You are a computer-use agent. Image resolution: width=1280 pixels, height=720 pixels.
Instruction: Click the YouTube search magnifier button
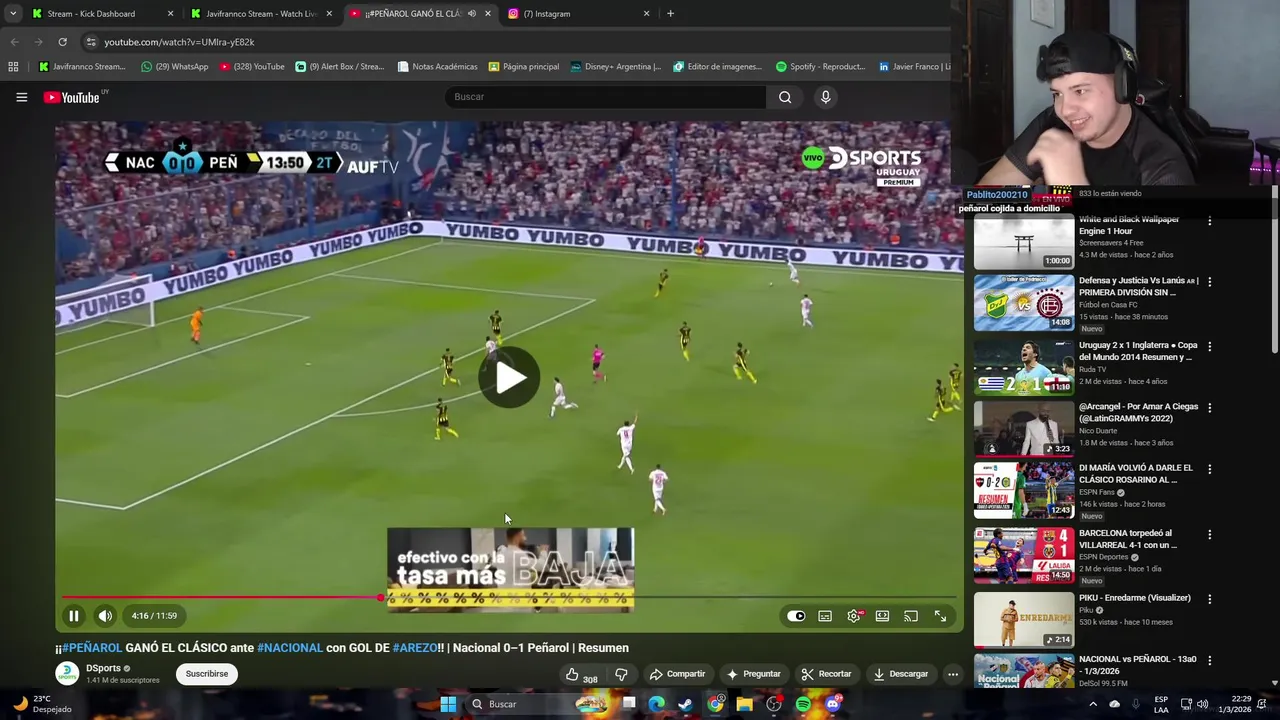[785, 97]
